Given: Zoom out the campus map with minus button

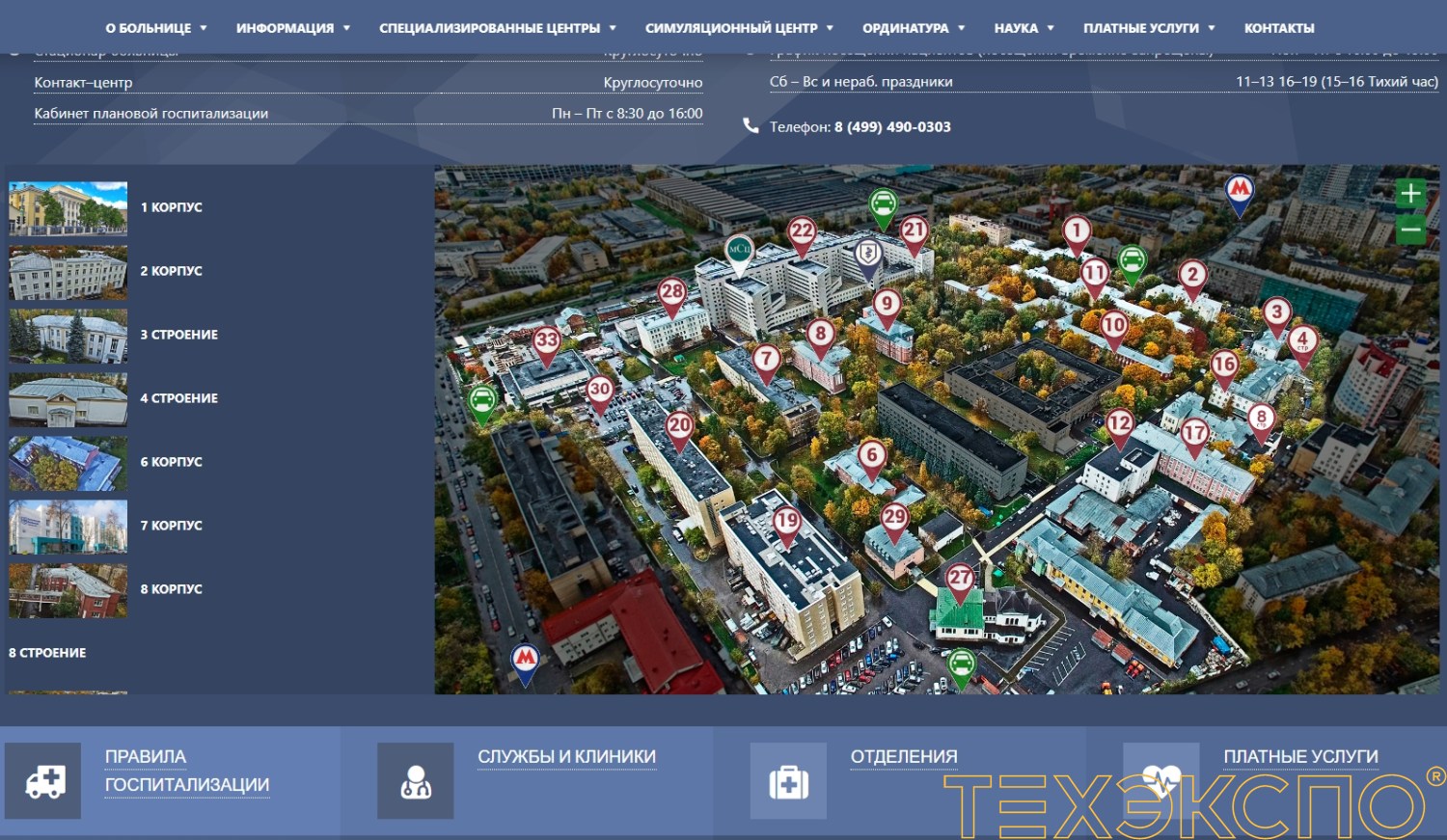Looking at the screenshot, I should coord(1410,230).
